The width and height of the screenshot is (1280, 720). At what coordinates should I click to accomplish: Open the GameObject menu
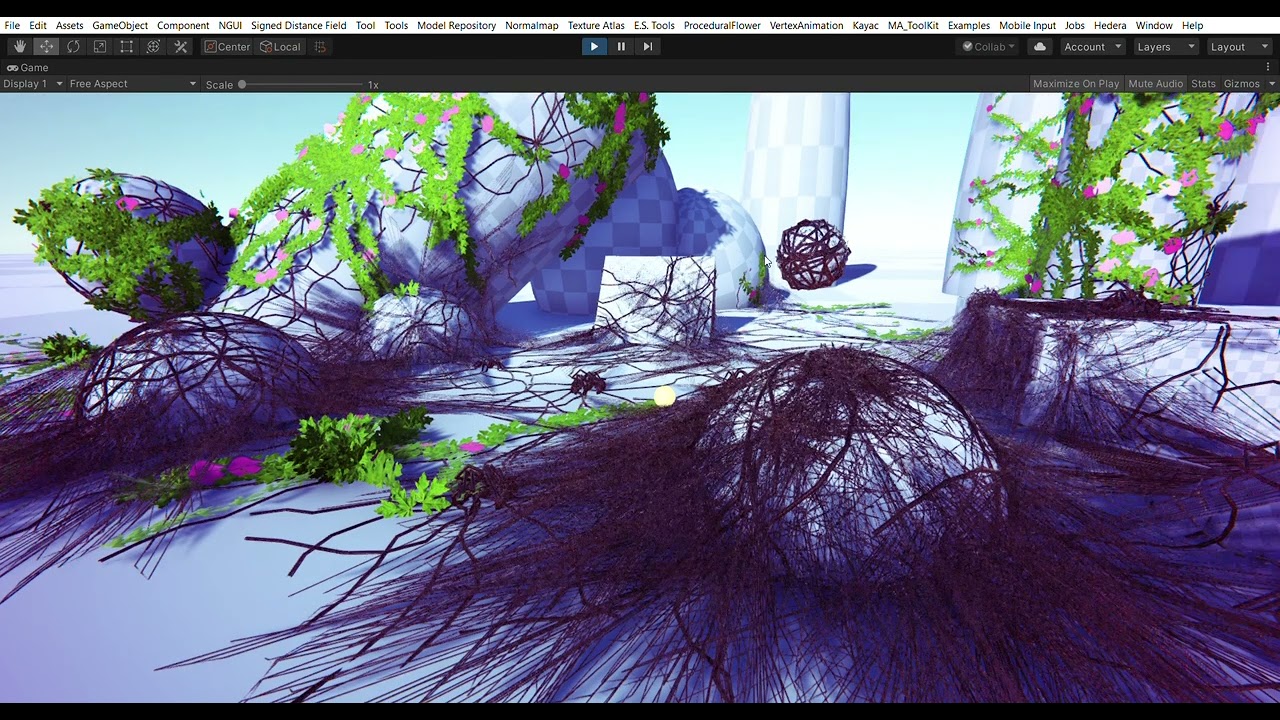120,25
